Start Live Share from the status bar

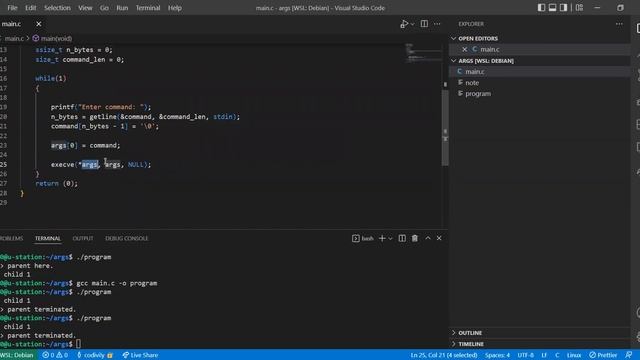[x=140, y=355]
